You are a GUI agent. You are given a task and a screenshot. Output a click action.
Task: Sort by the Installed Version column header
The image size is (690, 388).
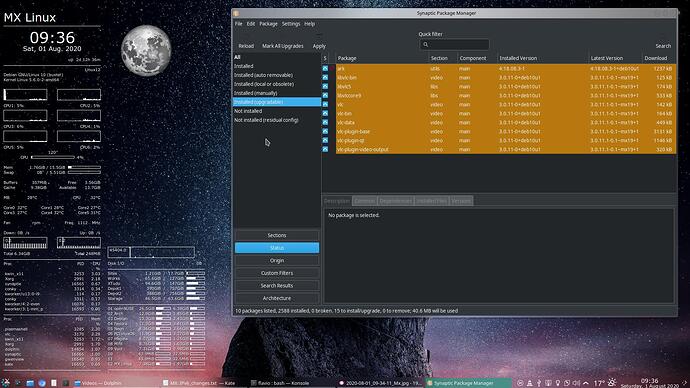[543, 58]
